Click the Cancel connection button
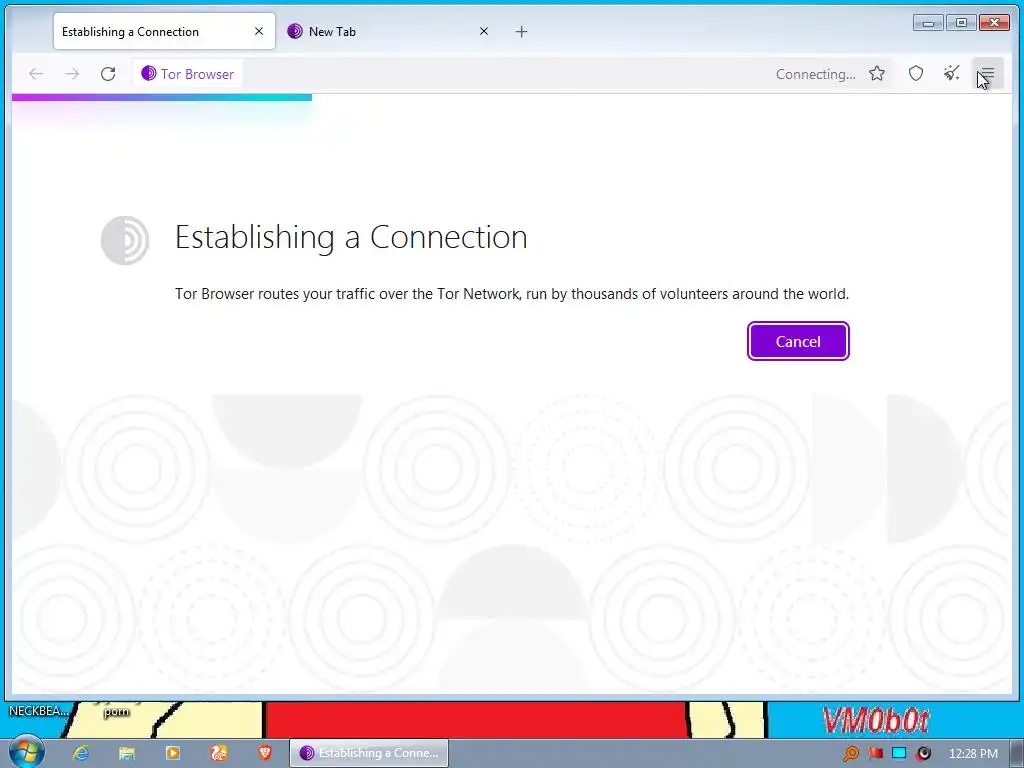The height and width of the screenshot is (768, 1024). pos(798,341)
